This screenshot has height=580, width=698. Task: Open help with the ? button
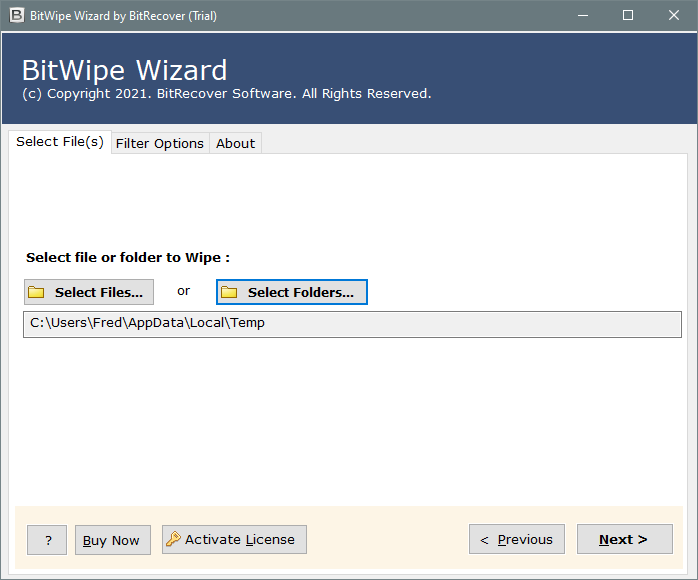47,540
